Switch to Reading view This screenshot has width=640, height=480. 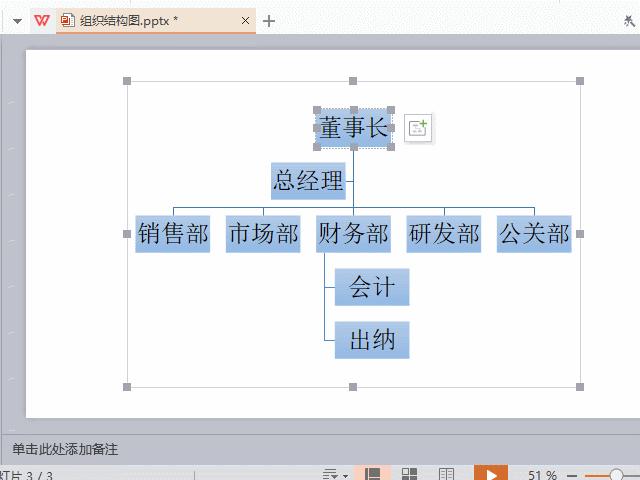coord(447,473)
